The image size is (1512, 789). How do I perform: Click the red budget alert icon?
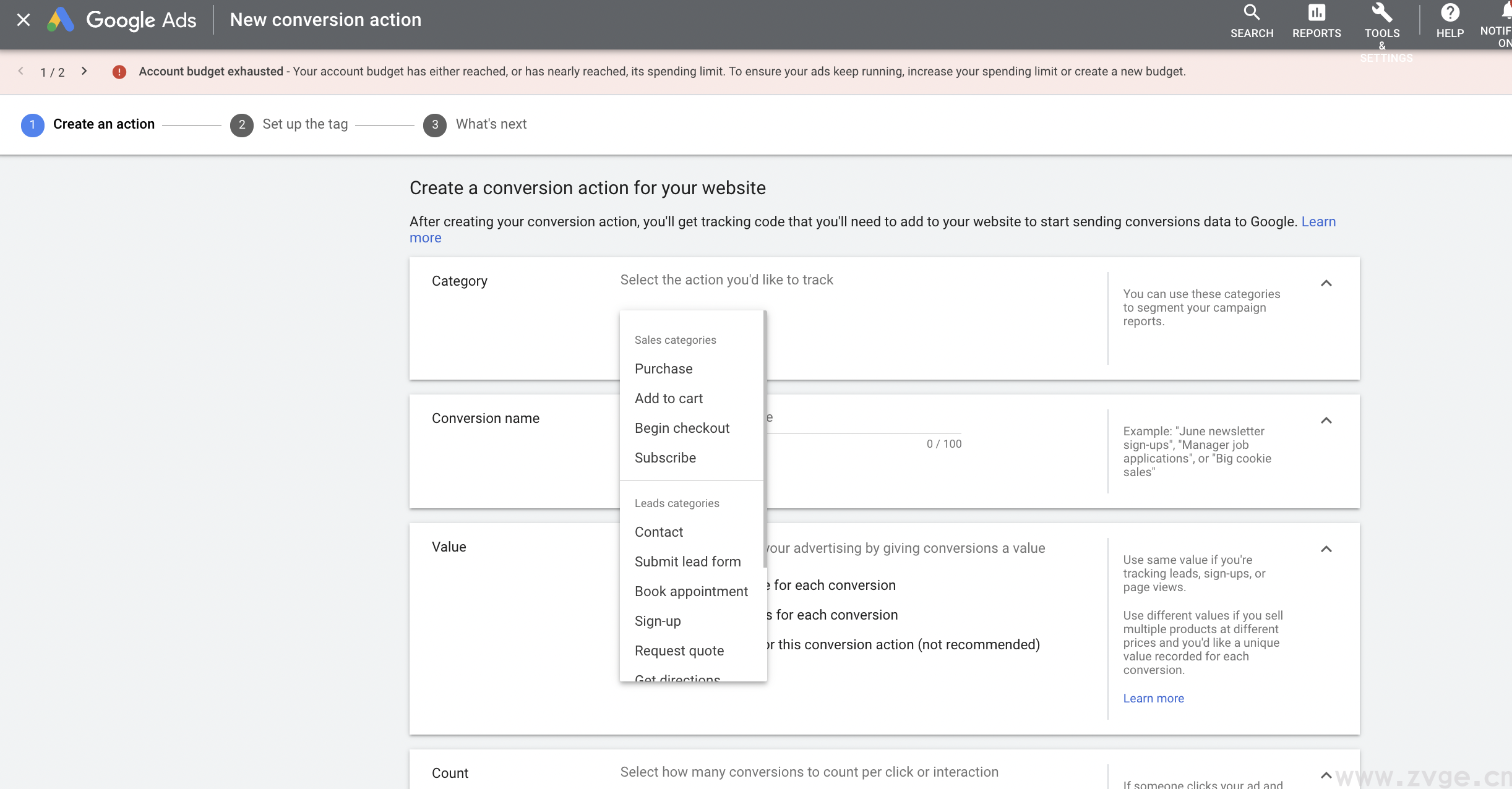119,72
